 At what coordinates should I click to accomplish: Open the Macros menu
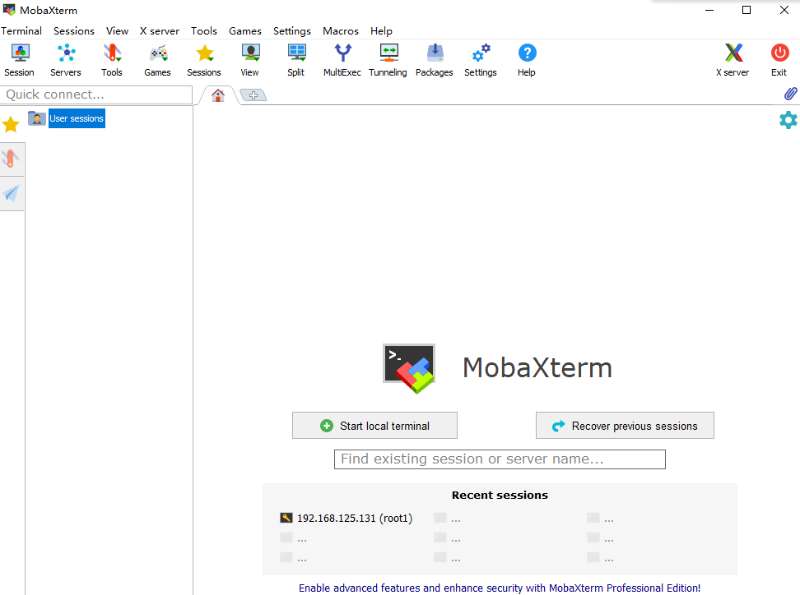click(x=340, y=31)
